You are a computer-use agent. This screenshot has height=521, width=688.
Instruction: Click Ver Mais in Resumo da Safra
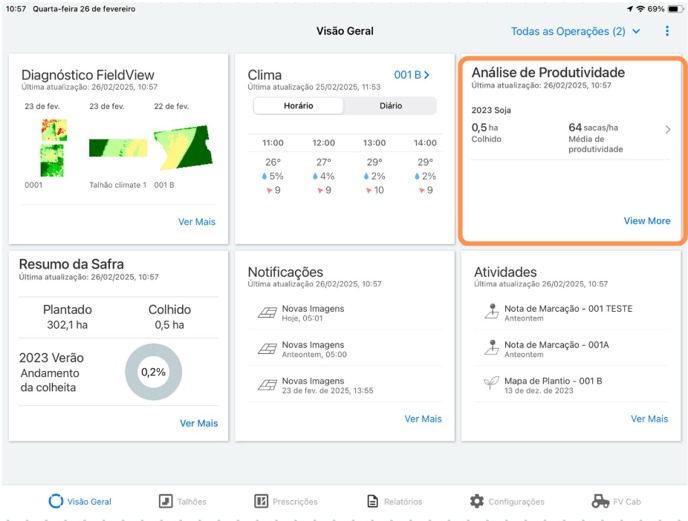click(x=199, y=423)
